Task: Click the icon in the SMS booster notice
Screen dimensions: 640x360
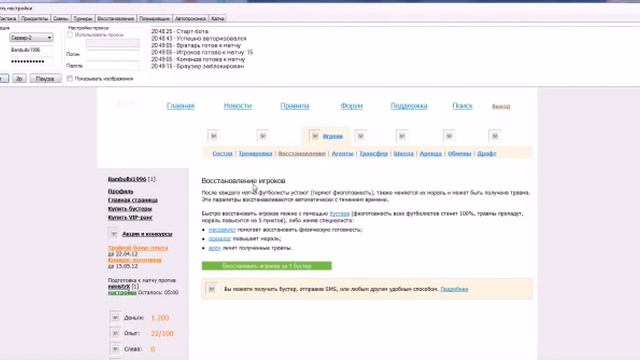Action: (211, 289)
